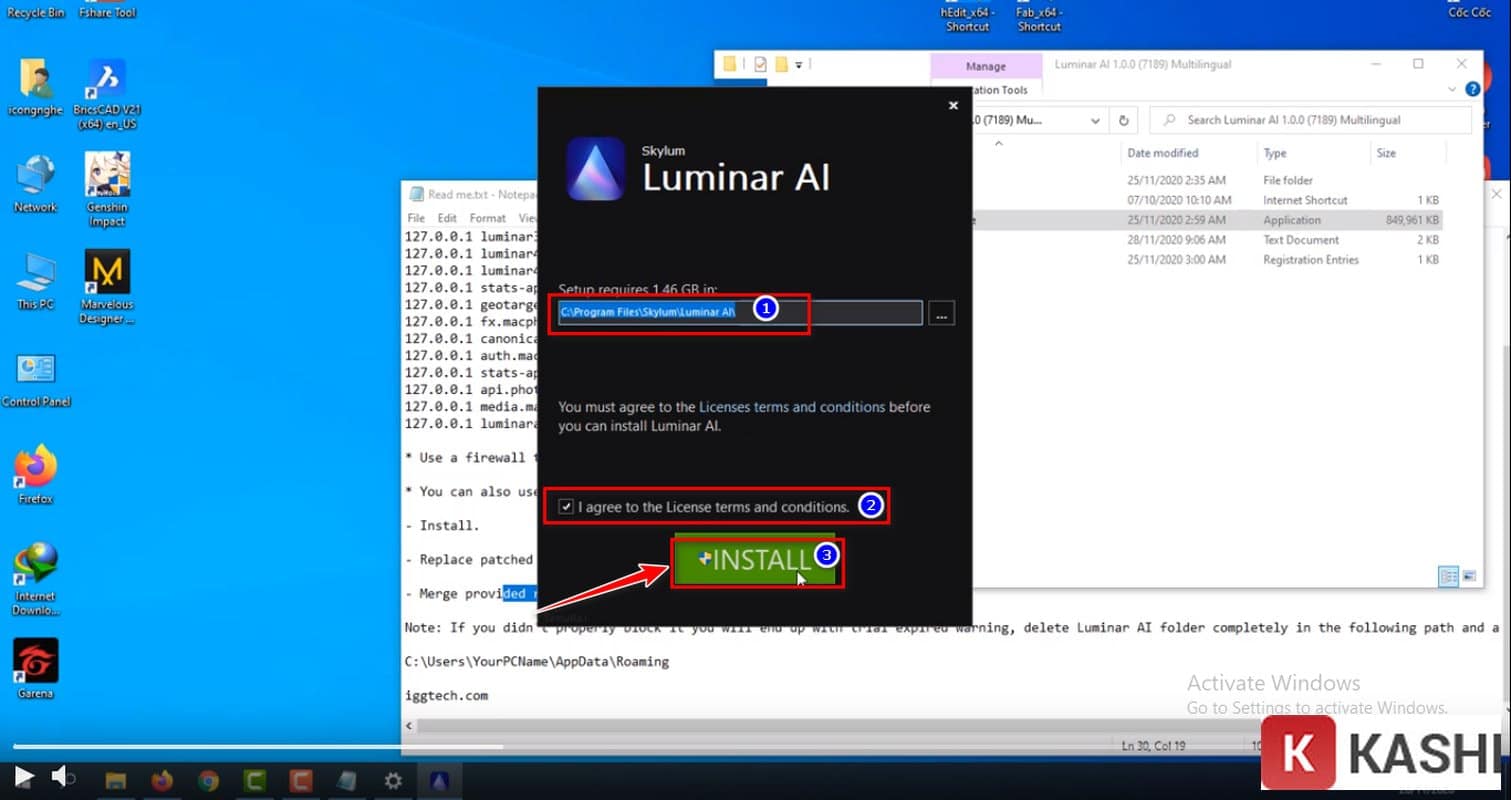Select the Luminar installer taskbar icon
Viewport: 1511px width, 800px height.
point(439,780)
